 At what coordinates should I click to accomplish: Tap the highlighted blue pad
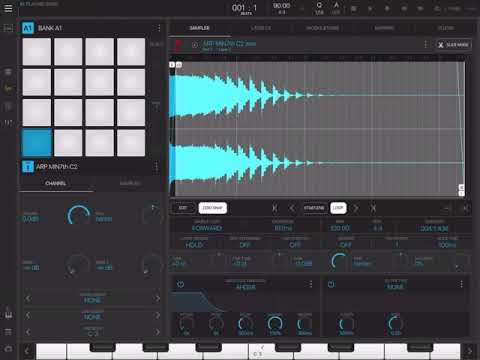tap(37, 142)
